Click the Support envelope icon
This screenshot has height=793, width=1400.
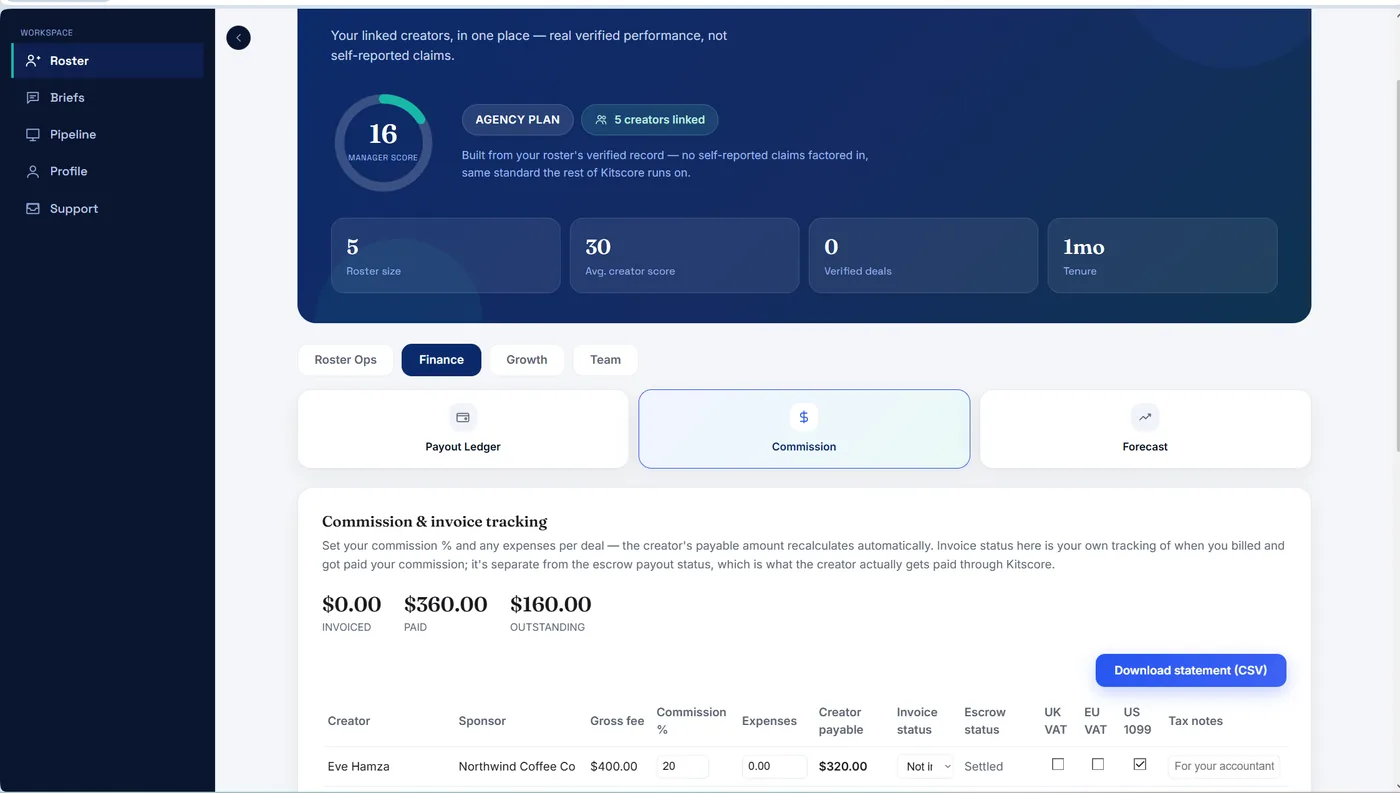click(33, 209)
